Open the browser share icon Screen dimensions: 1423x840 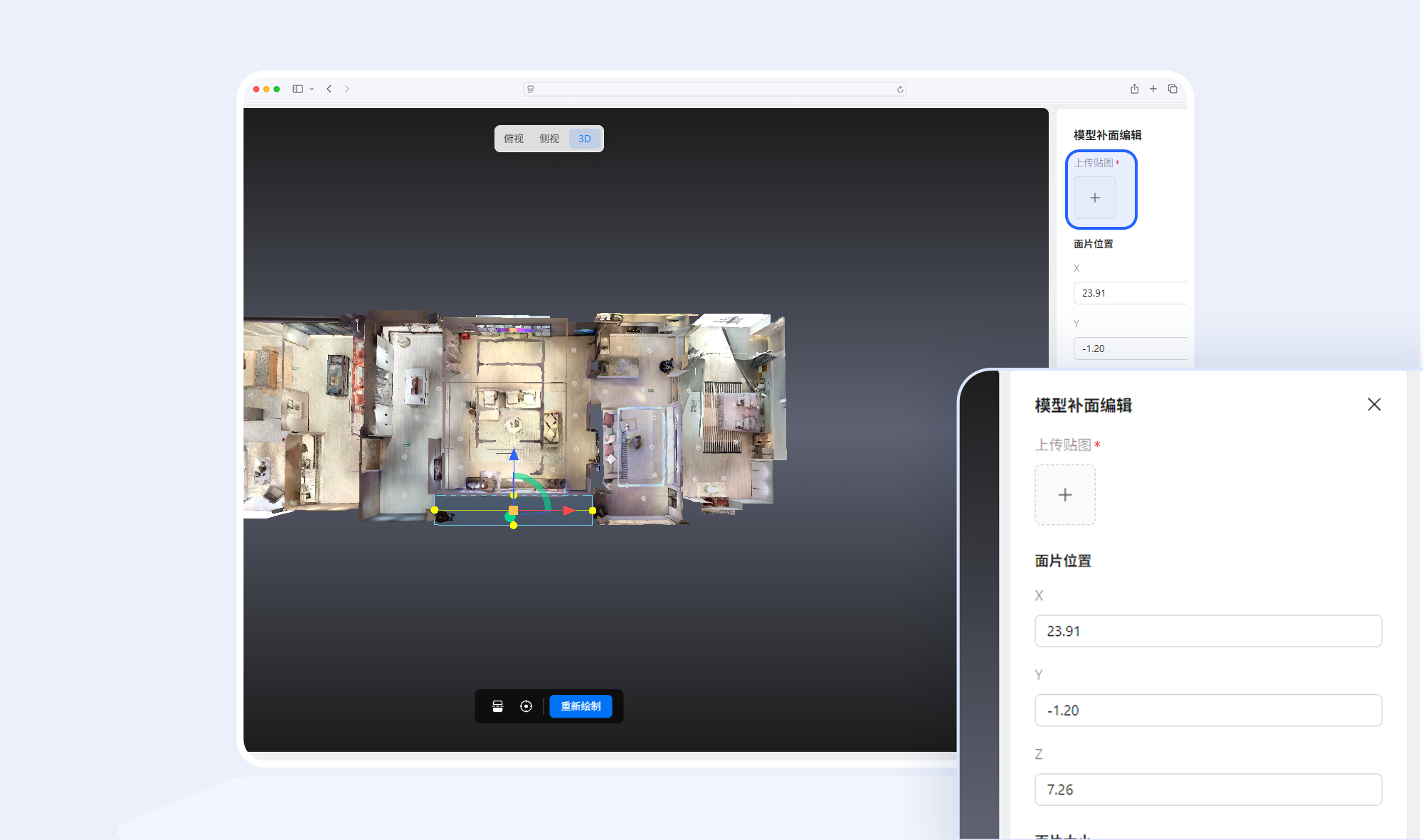[1134, 89]
